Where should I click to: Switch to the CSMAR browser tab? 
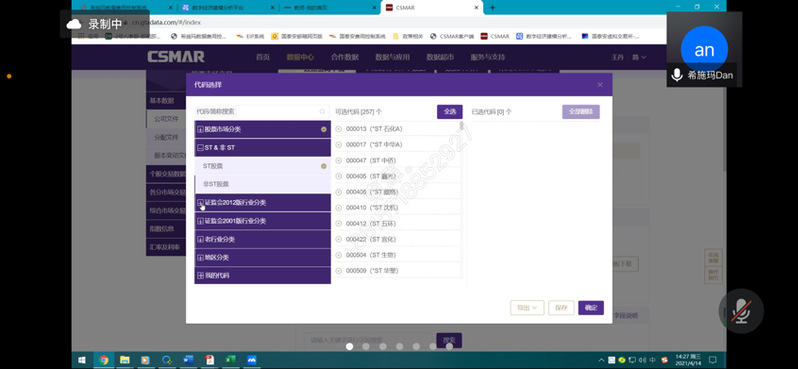click(x=431, y=8)
